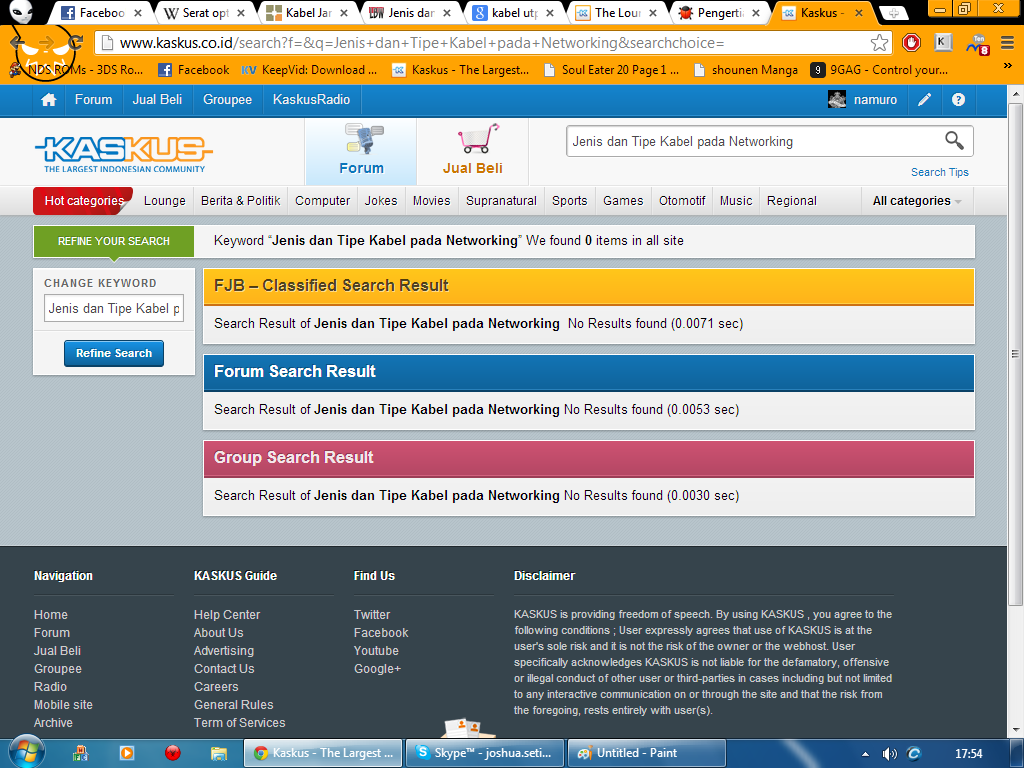The height and width of the screenshot is (768, 1024).
Task: Click the extension icon with 8 badge
Action: [x=978, y=44]
